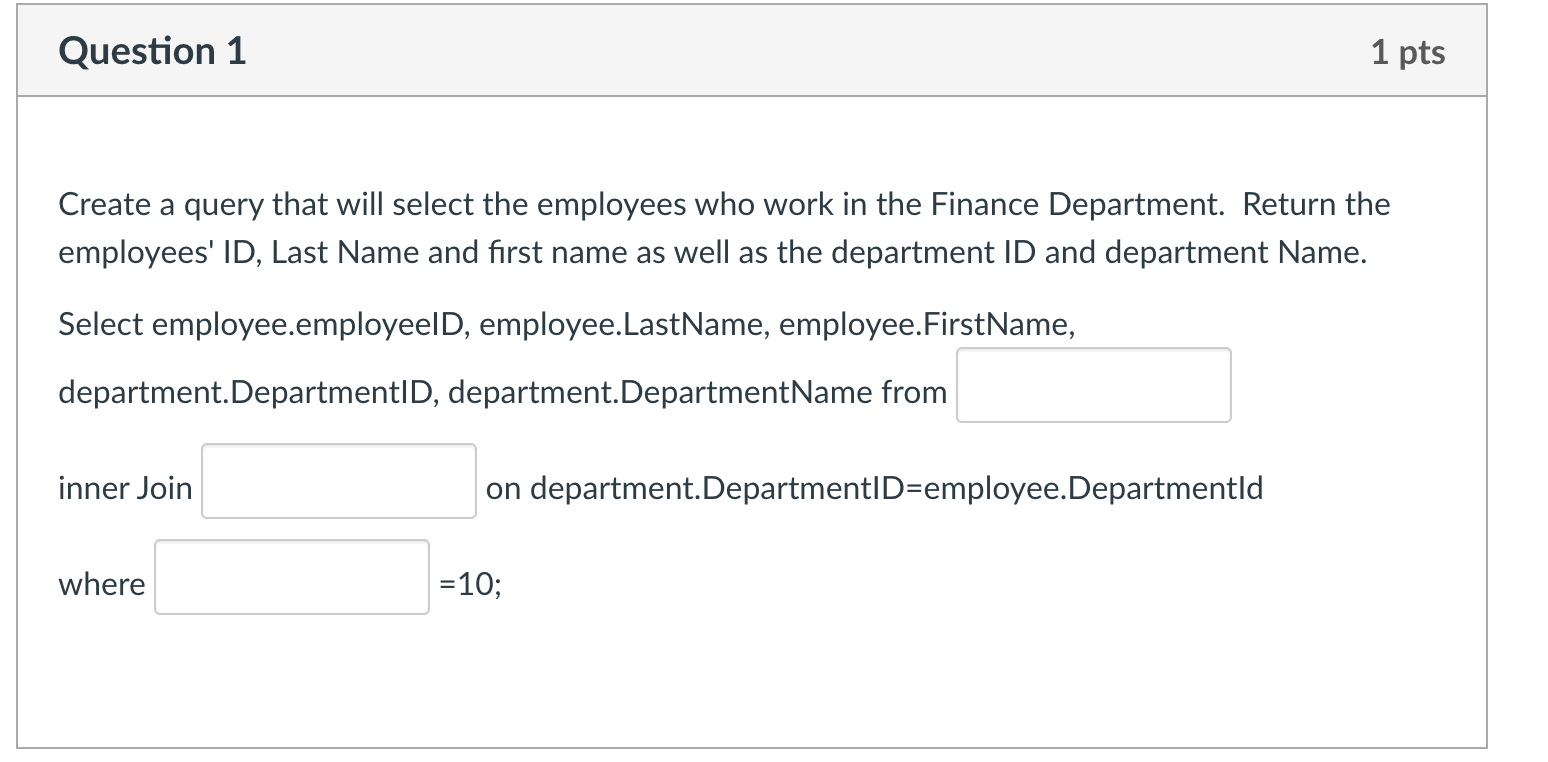1548x762 pixels.
Task: Select the Question 1 header text
Action: [152, 50]
